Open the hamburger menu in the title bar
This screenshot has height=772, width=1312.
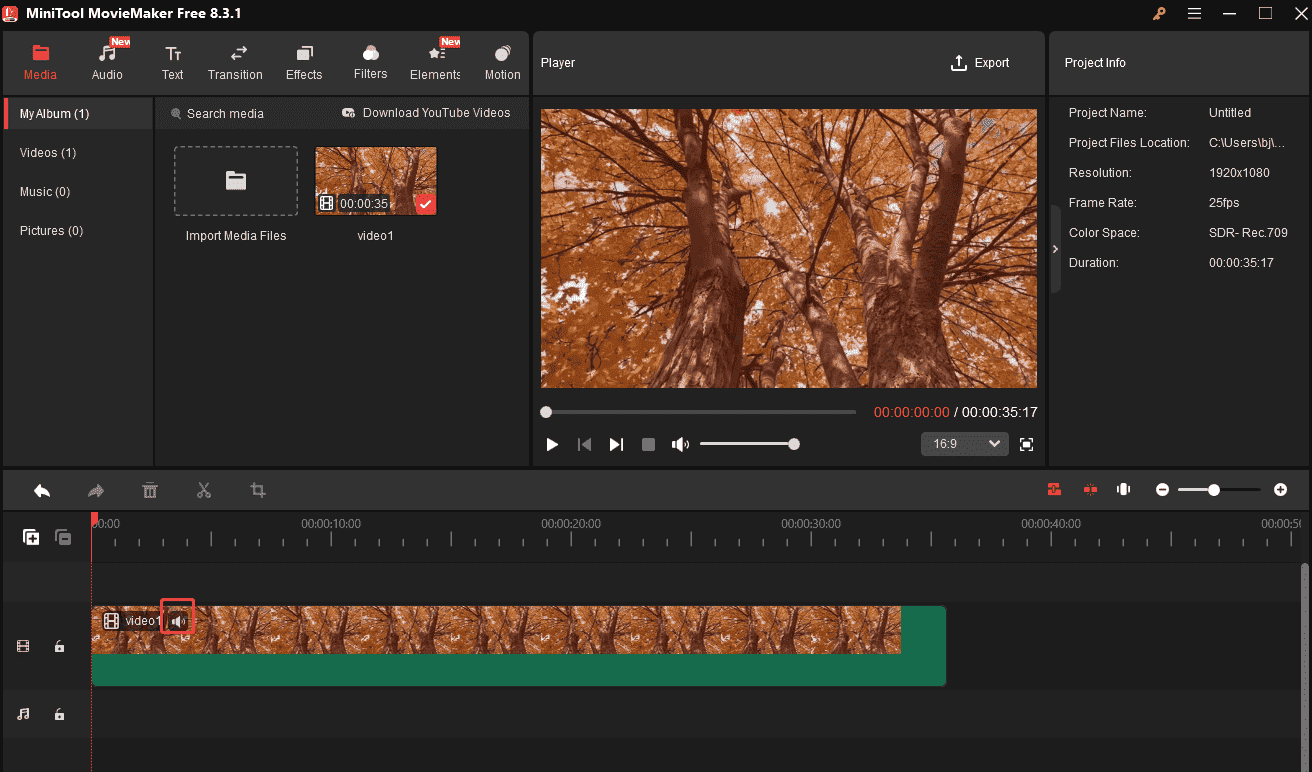pyautogui.click(x=1194, y=14)
